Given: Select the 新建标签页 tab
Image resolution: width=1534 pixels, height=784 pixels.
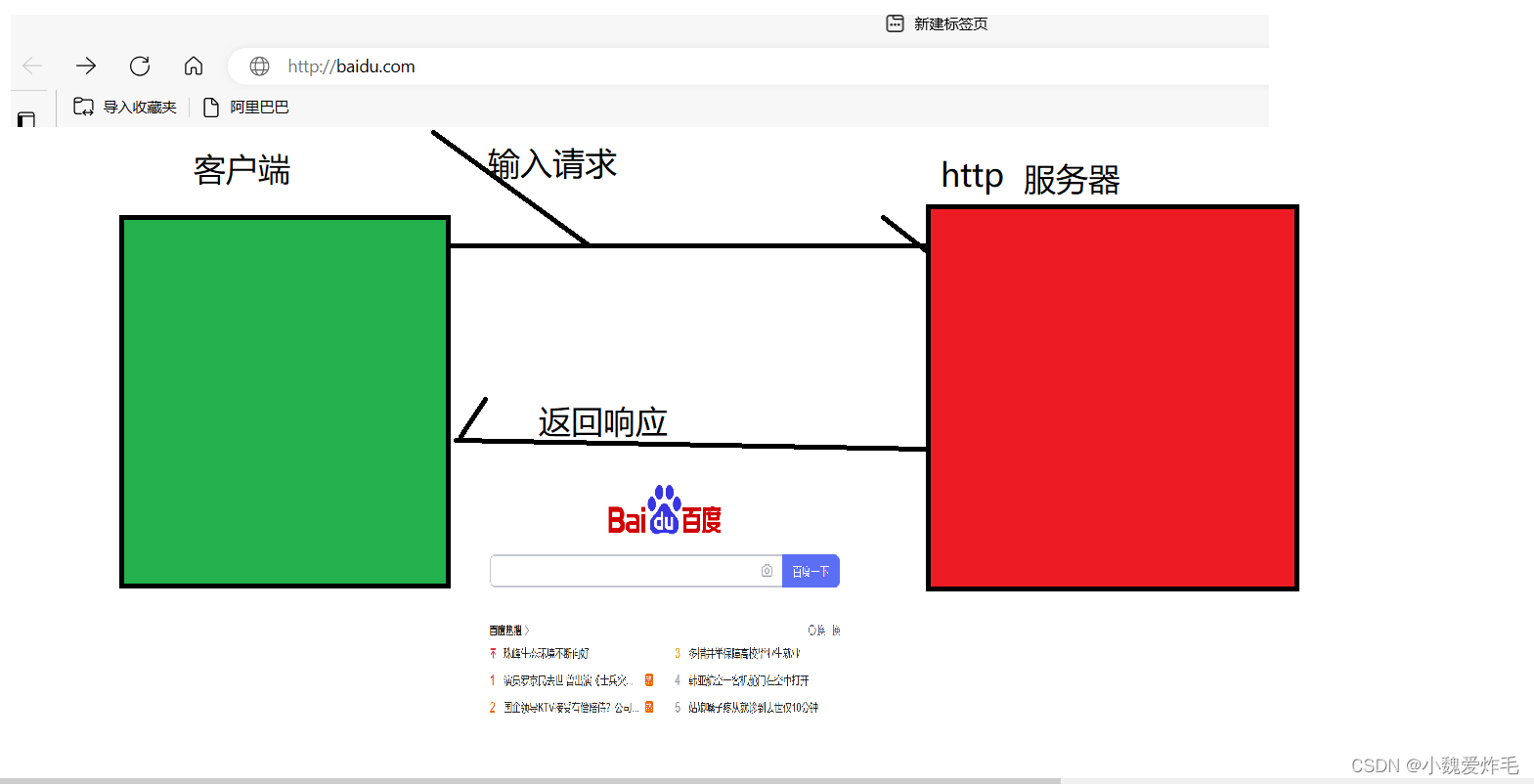Looking at the screenshot, I should tap(937, 23).
